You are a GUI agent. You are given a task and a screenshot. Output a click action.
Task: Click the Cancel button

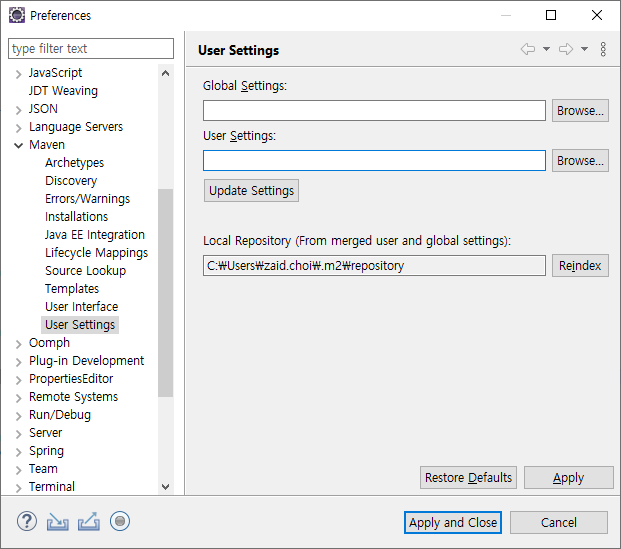(558, 522)
